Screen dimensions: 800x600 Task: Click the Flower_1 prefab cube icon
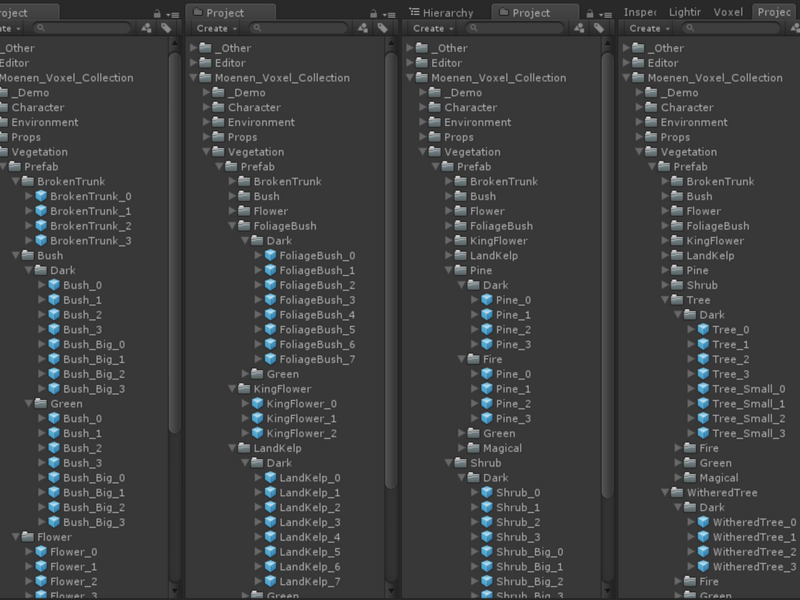pos(41,566)
